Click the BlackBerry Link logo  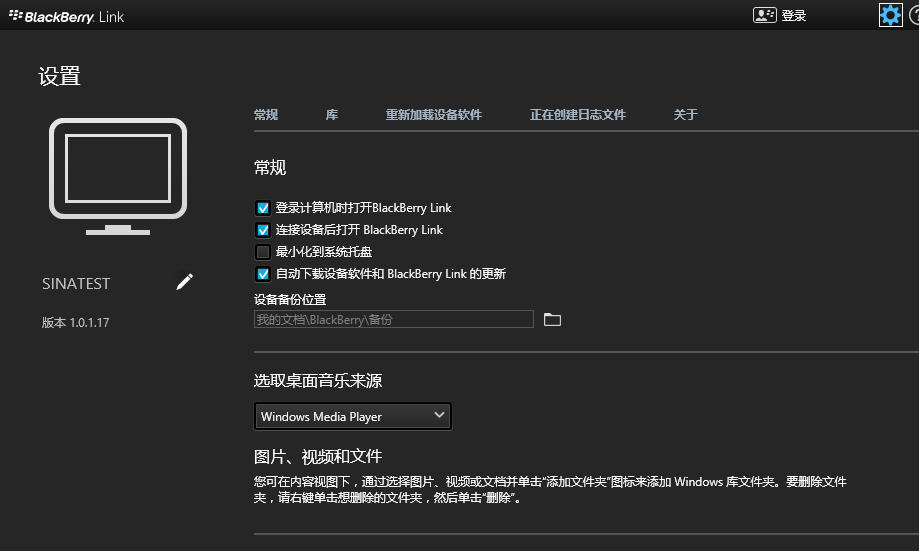point(66,16)
